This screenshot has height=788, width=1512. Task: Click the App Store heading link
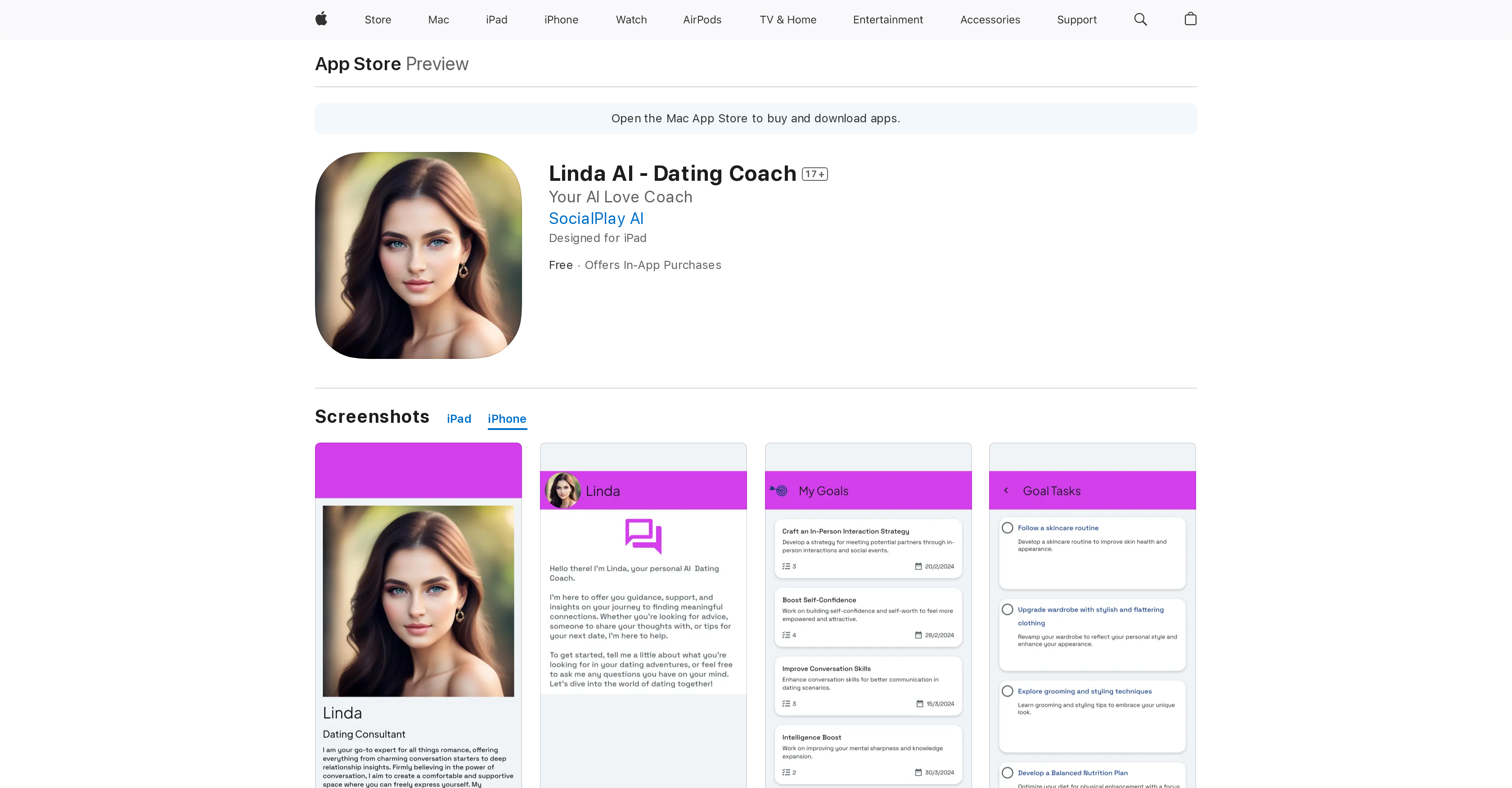tap(357, 63)
